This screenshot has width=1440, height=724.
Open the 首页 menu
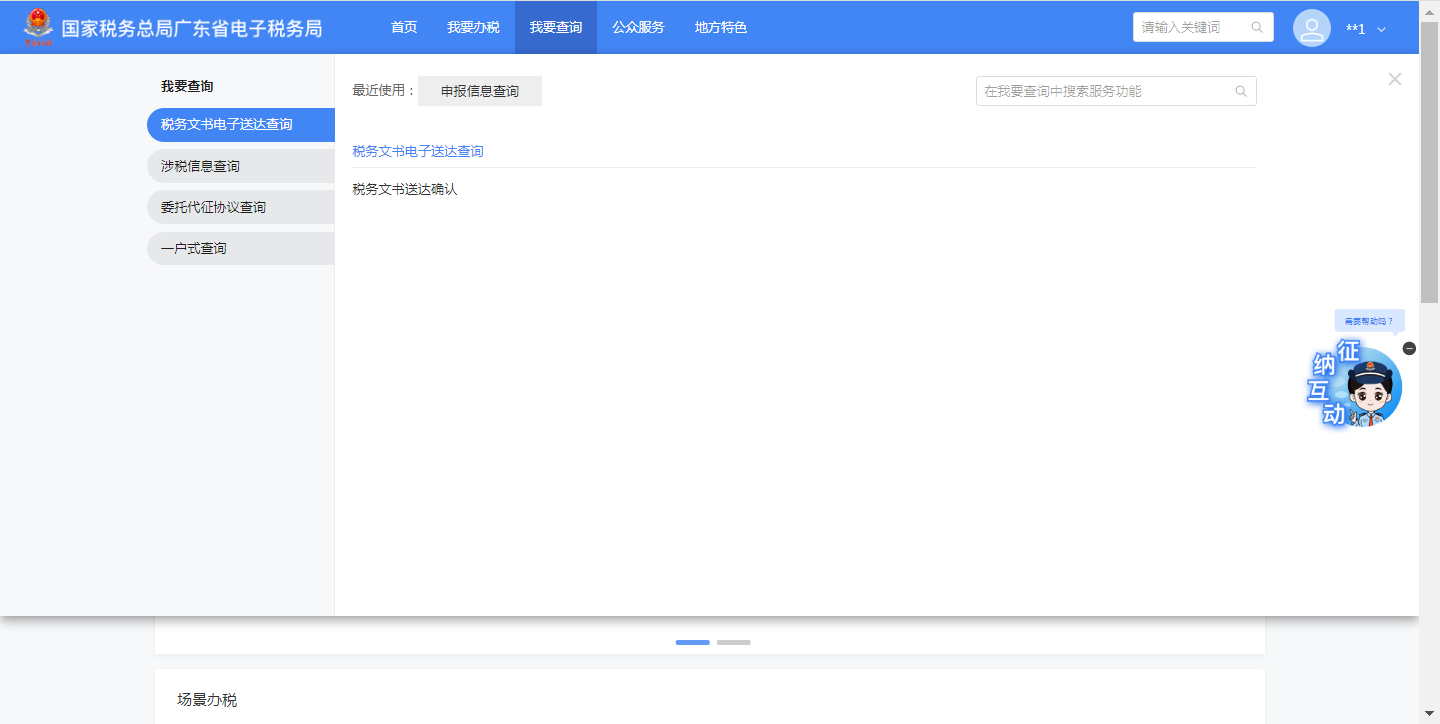click(x=404, y=28)
